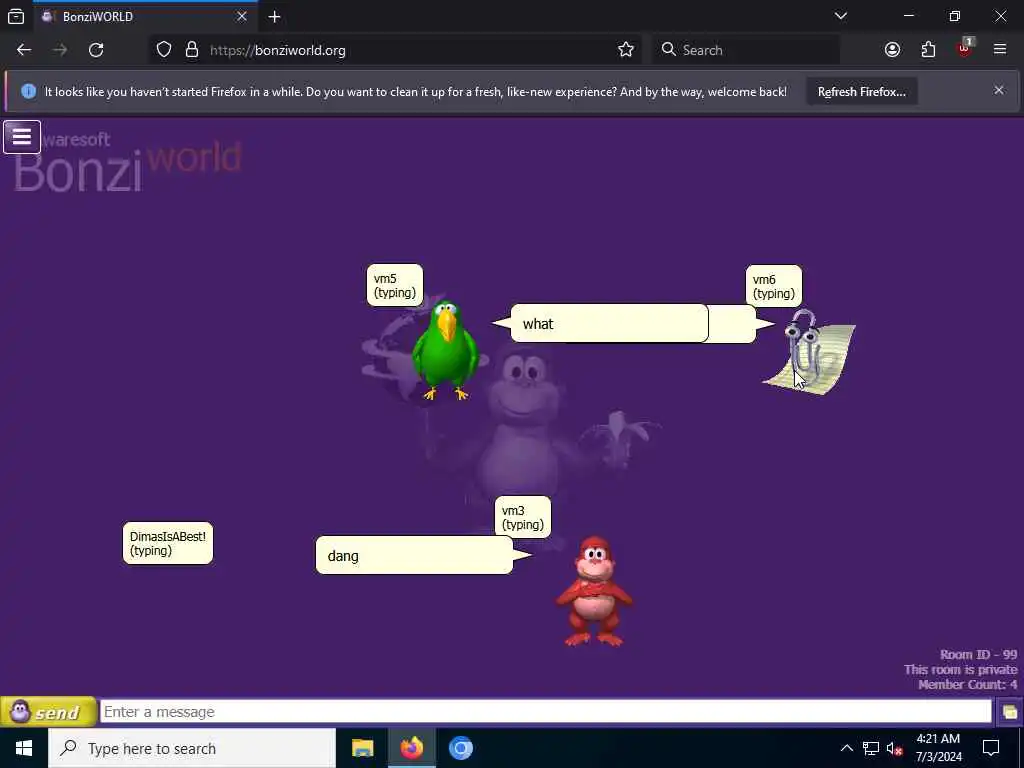The width and height of the screenshot is (1024, 768).
Task: Click the Firefox taskbar icon
Action: [411, 748]
